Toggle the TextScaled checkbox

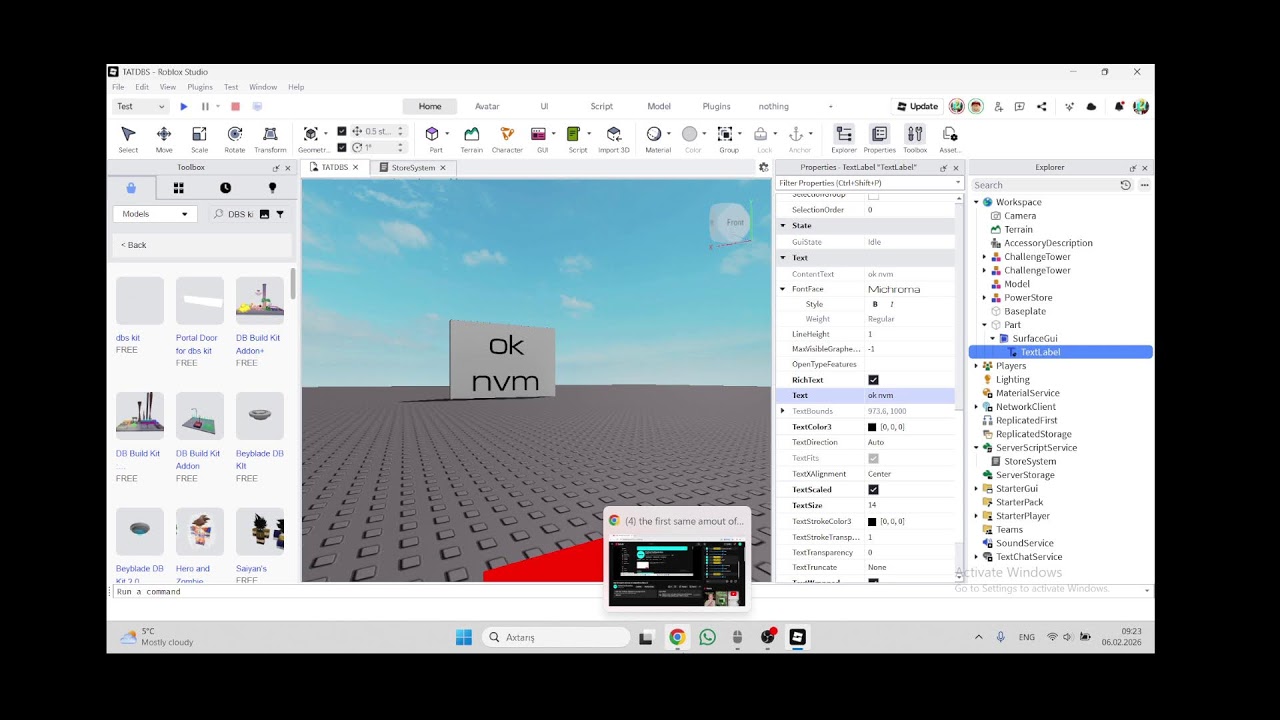click(x=873, y=490)
